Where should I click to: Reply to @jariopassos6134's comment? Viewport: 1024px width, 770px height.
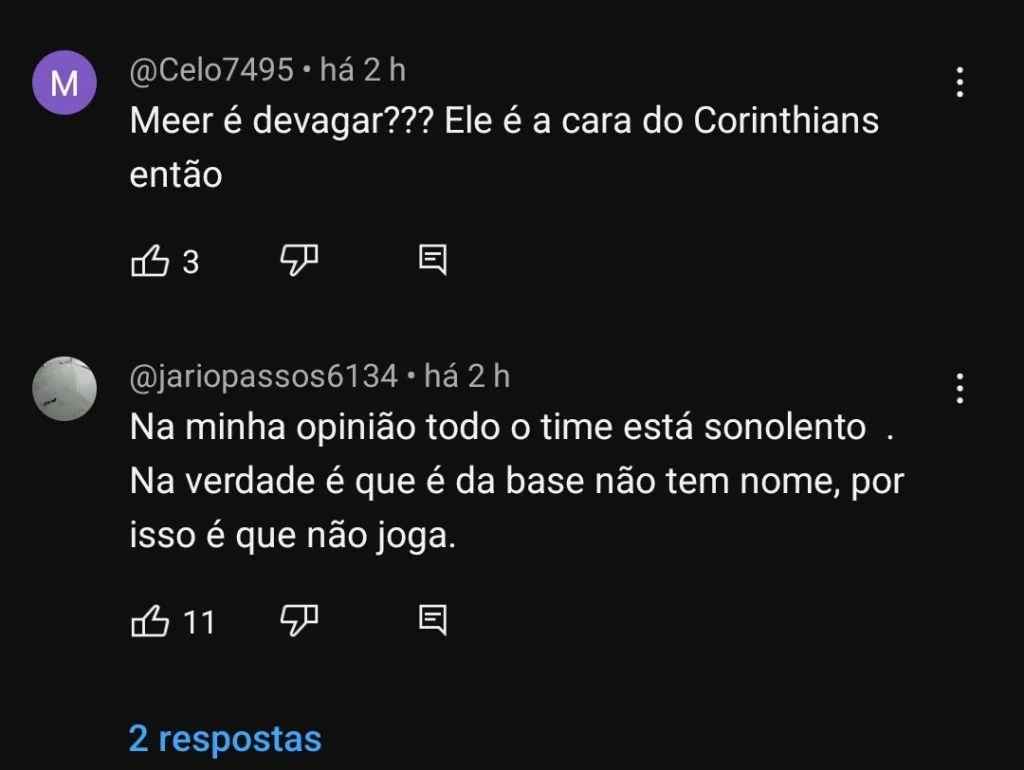pos(432,620)
